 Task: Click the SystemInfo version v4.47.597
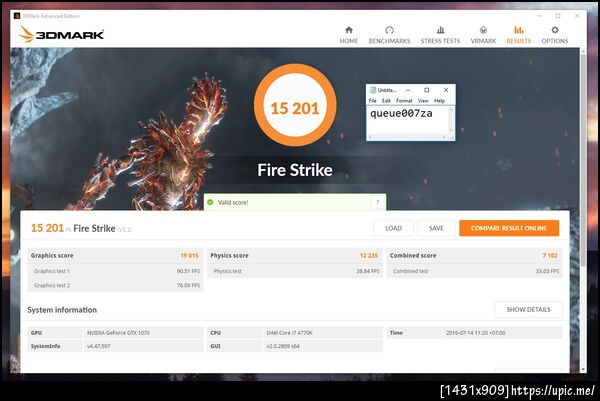coord(98,346)
